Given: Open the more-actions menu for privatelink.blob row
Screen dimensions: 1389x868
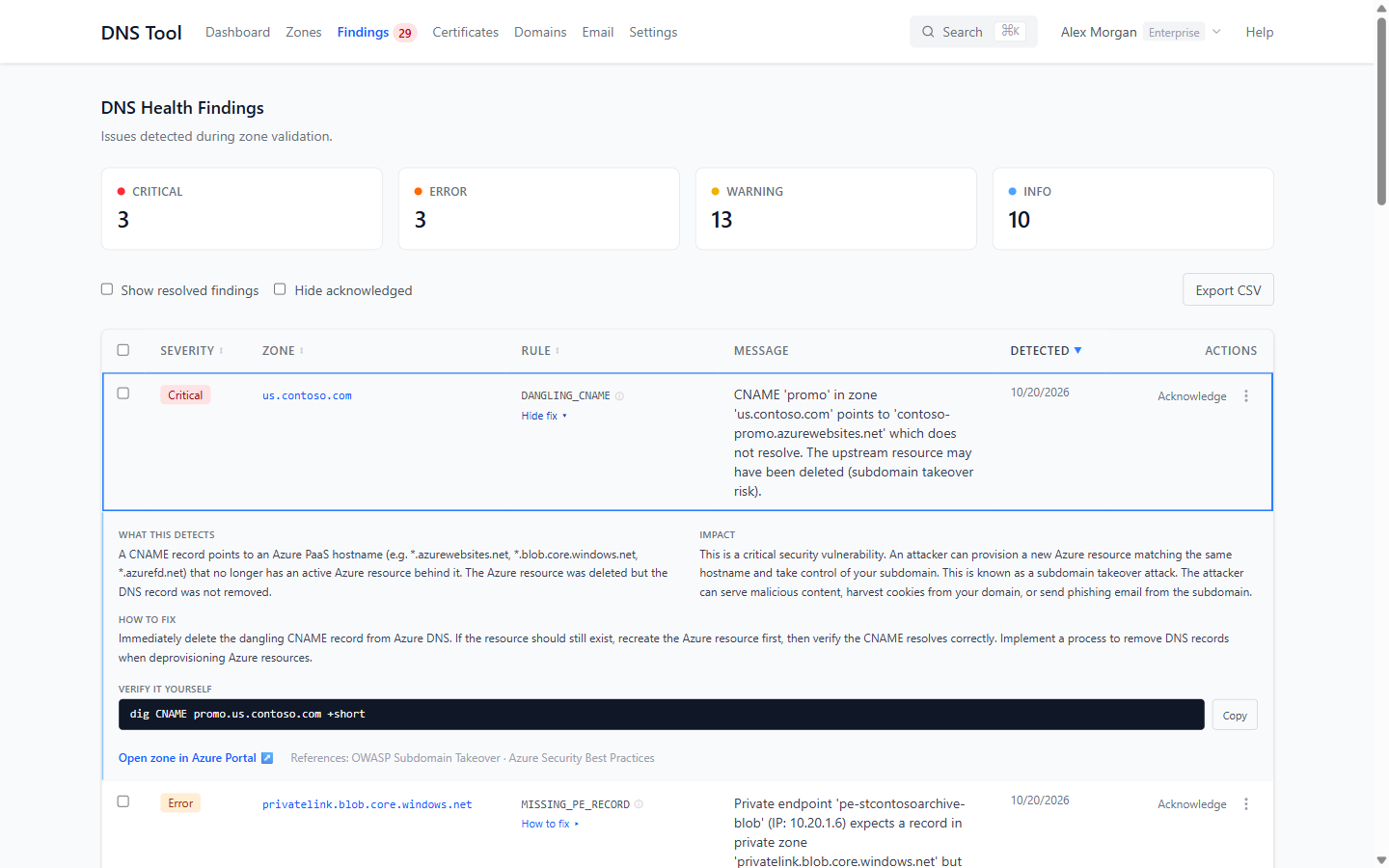Looking at the screenshot, I should (1246, 804).
